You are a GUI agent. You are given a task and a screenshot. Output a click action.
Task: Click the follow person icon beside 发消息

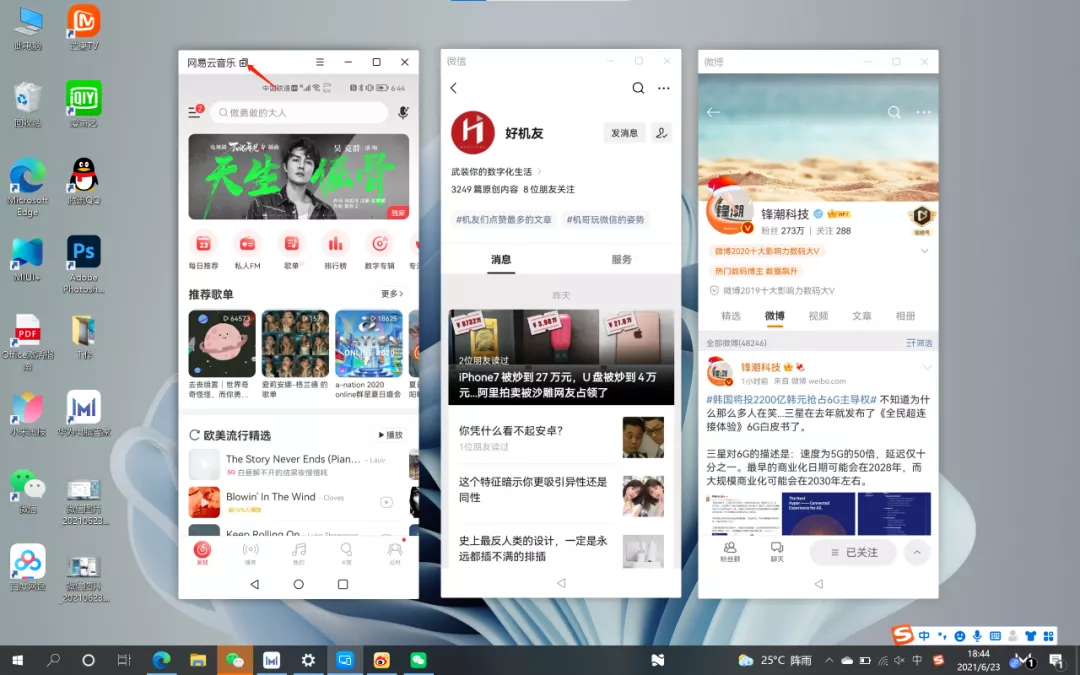tap(661, 133)
